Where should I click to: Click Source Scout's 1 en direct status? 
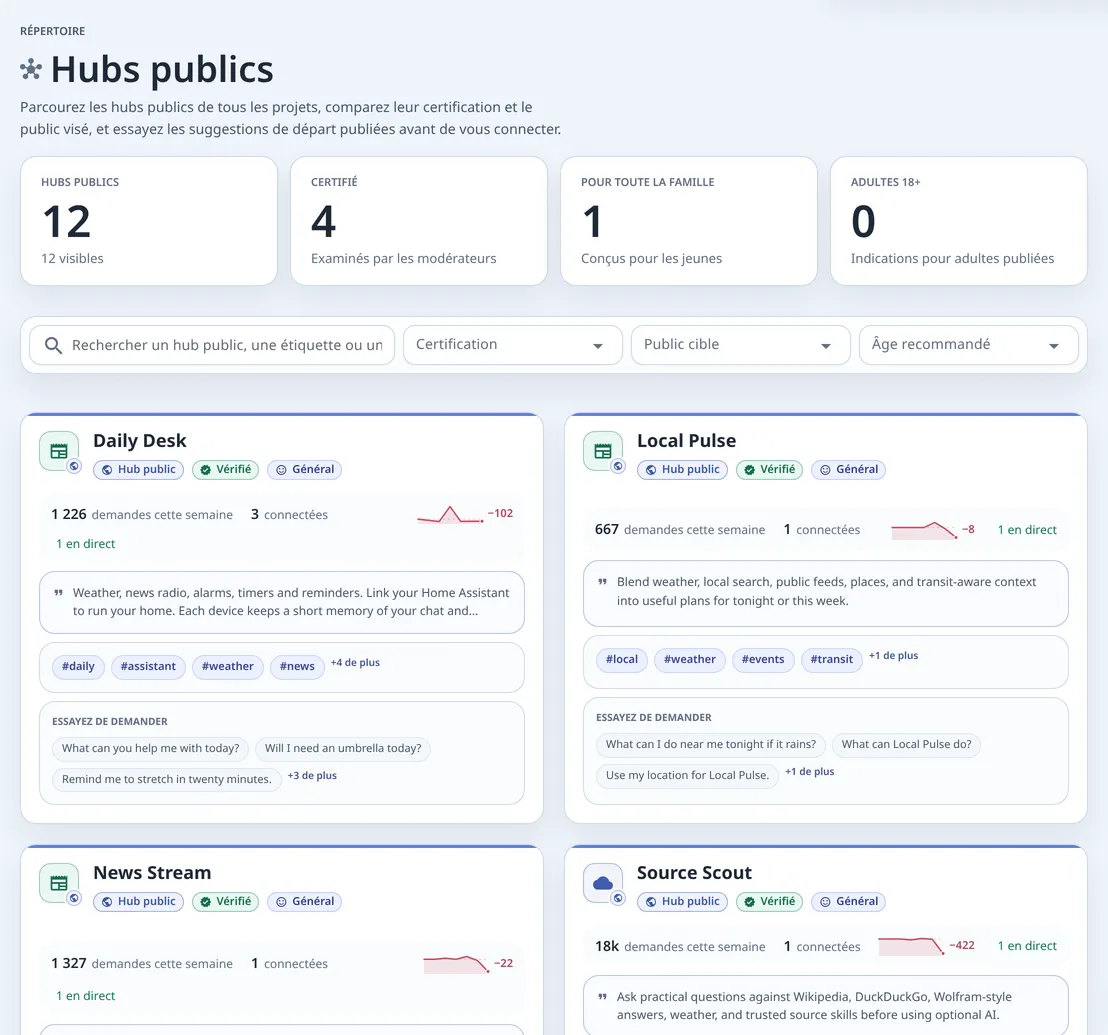tap(1027, 946)
